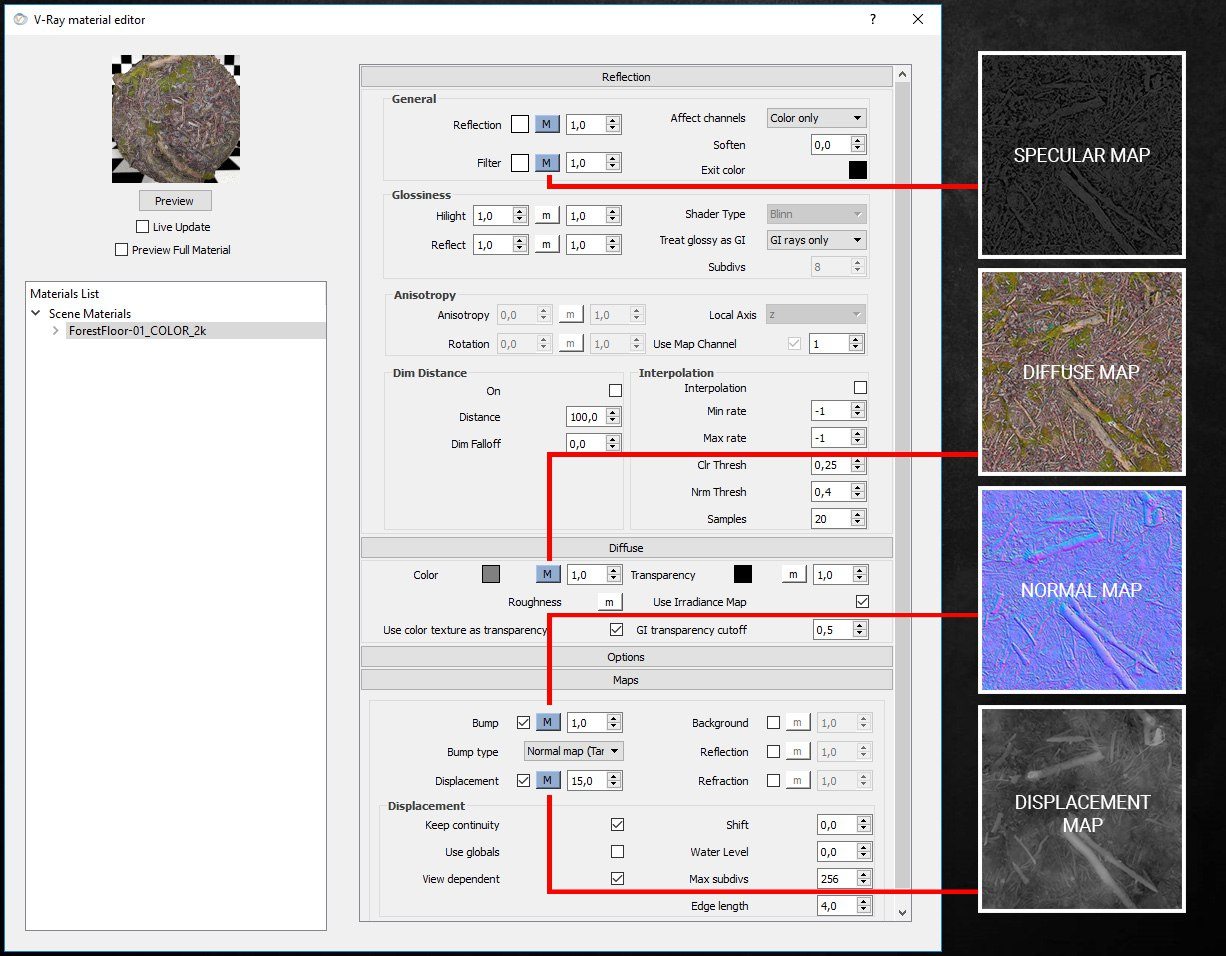Image resolution: width=1226 pixels, height=956 pixels.
Task: Open the Bump type dropdown
Action: tap(574, 751)
